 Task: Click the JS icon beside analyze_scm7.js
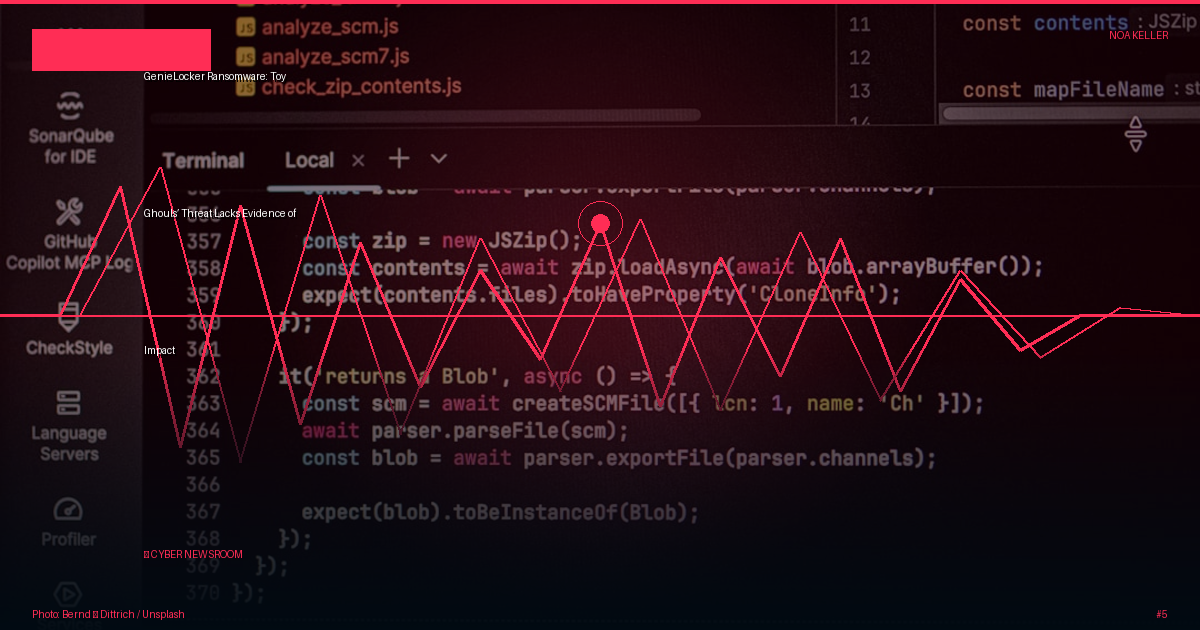(x=245, y=57)
